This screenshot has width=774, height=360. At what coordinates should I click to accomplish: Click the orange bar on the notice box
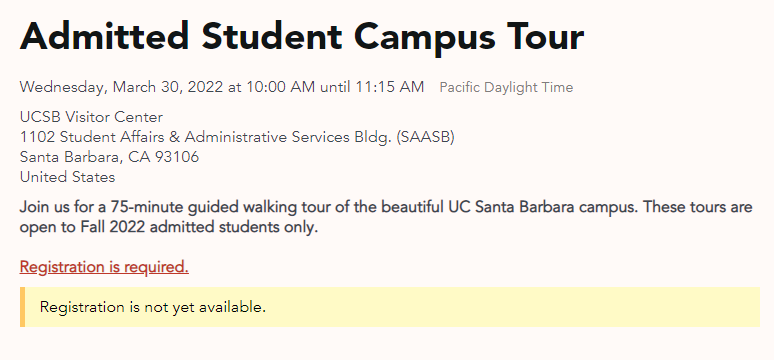[22, 307]
